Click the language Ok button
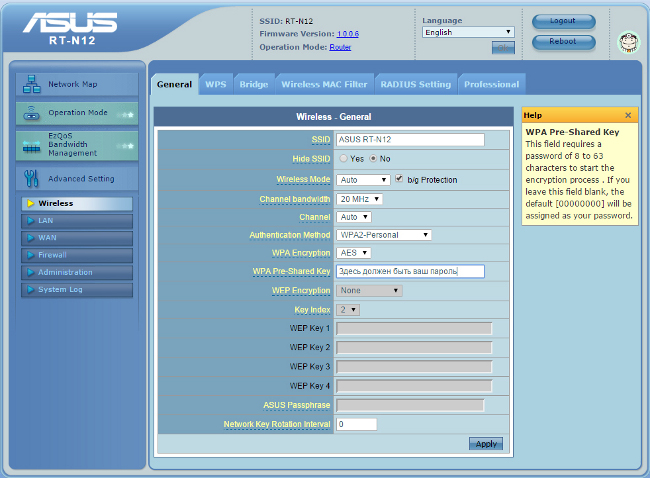Image resolution: width=650 pixels, height=478 pixels. click(x=503, y=48)
